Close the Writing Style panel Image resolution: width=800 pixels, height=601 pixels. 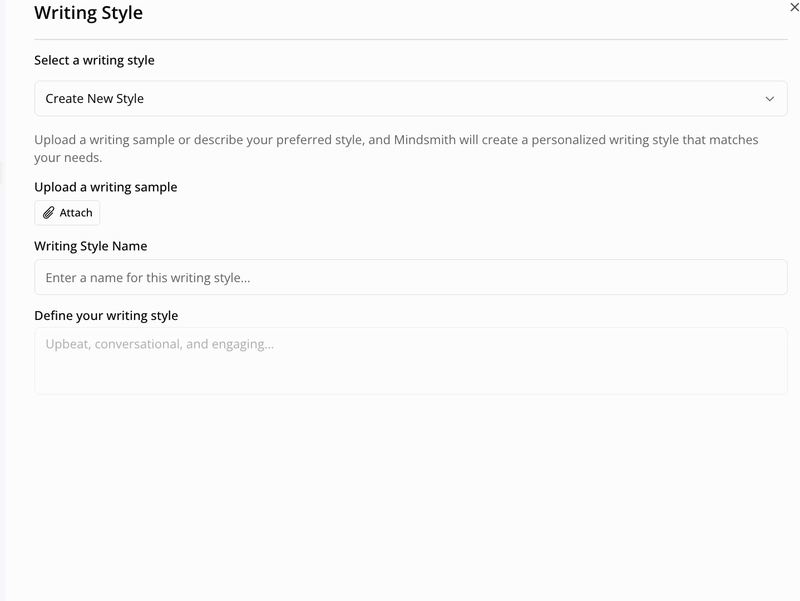[794, 8]
